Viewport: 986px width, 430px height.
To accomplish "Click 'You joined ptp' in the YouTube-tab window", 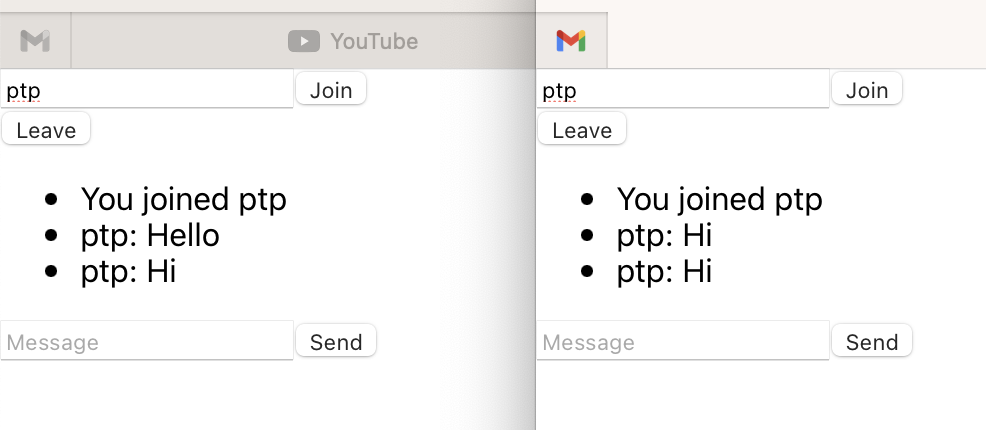I will [x=183, y=199].
